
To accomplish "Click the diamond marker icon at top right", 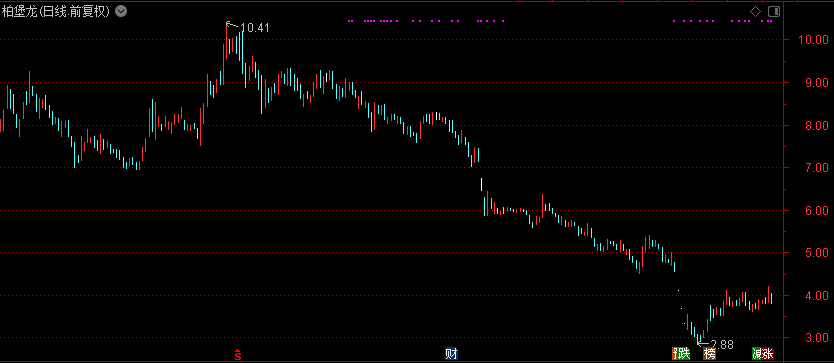I will [x=755, y=11].
